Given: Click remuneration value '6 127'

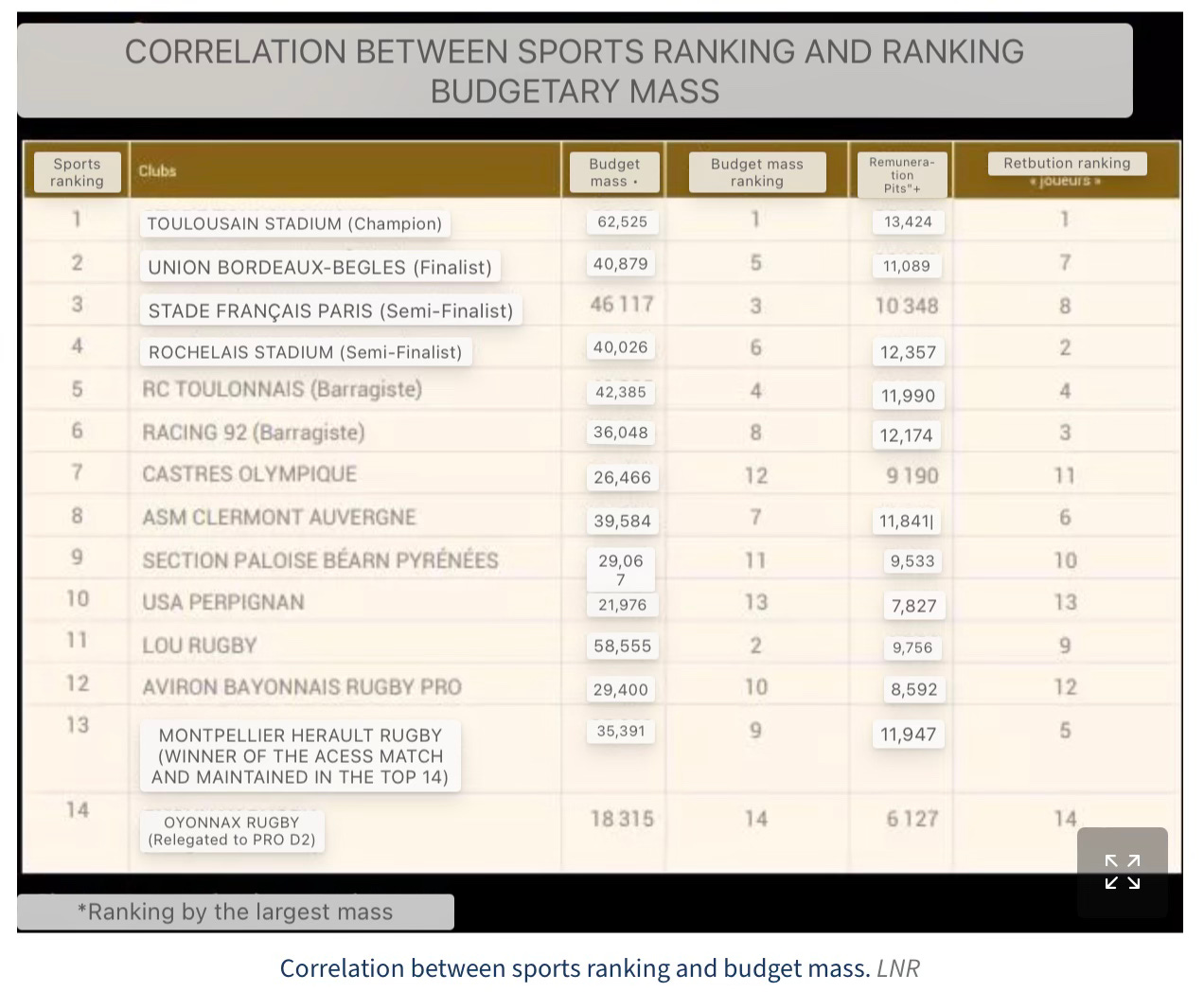Looking at the screenshot, I should [x=912, y=819].
